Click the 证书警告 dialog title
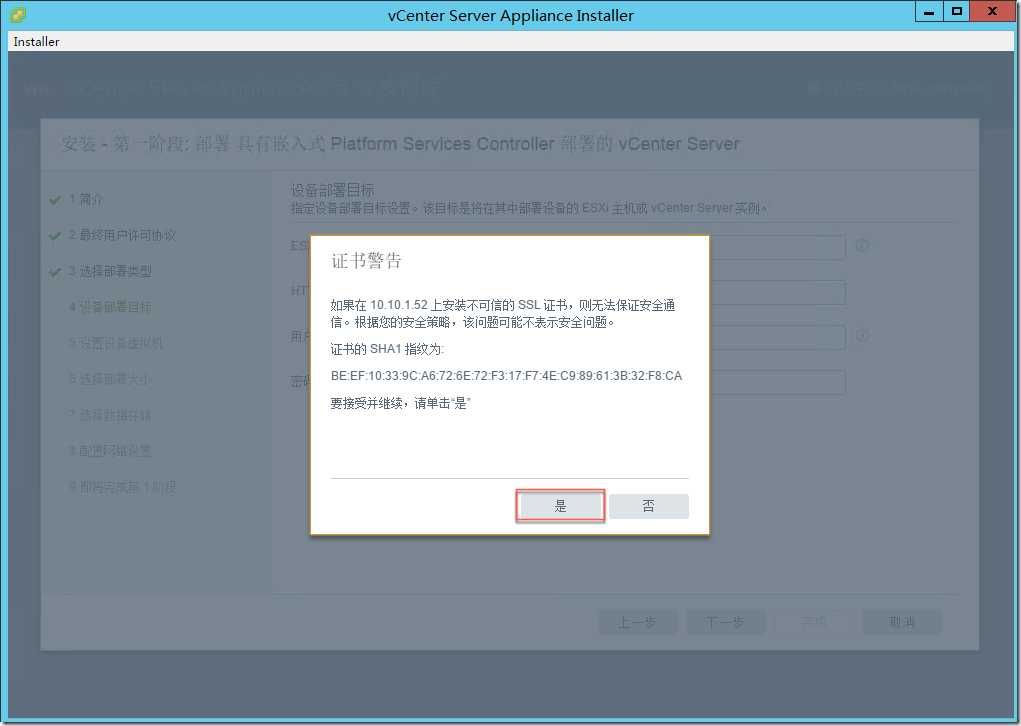This screenshot has width=1021, height=726. coord(366,261)
